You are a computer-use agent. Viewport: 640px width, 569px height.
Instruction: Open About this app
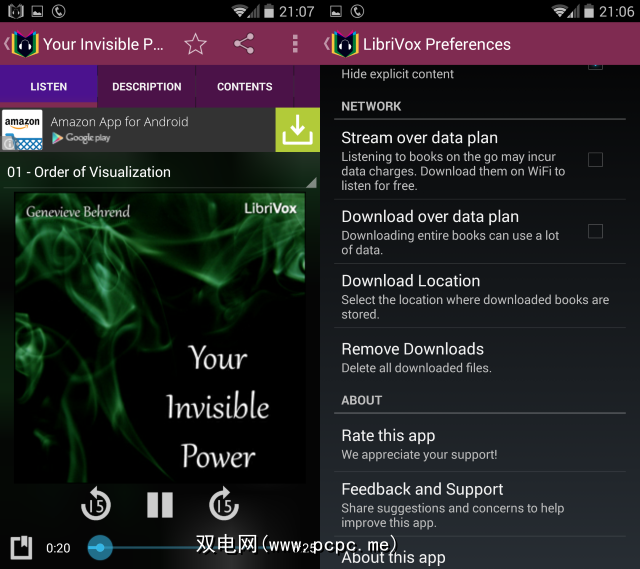click(x=480, y=555)
